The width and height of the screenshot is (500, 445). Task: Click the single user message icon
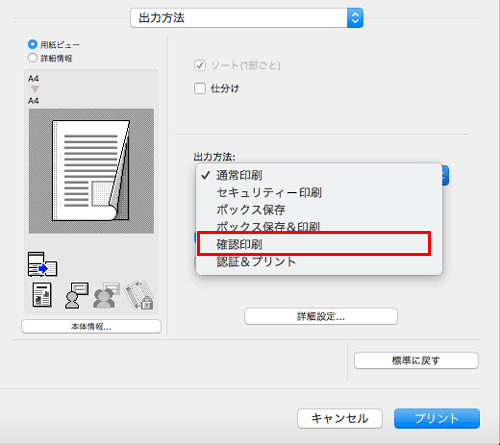click(x=77, y=295)
